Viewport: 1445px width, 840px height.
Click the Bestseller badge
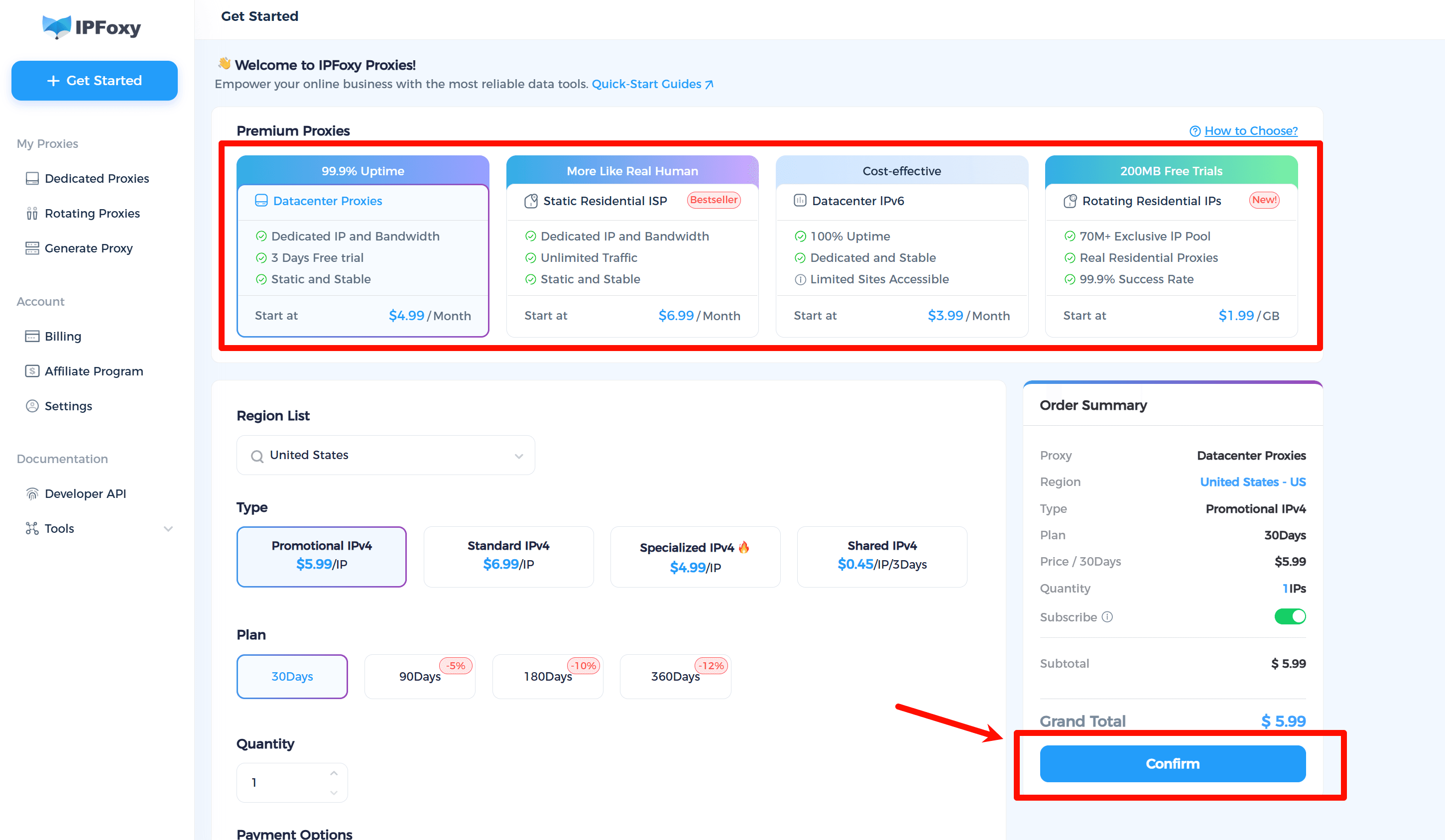point(714,200)
